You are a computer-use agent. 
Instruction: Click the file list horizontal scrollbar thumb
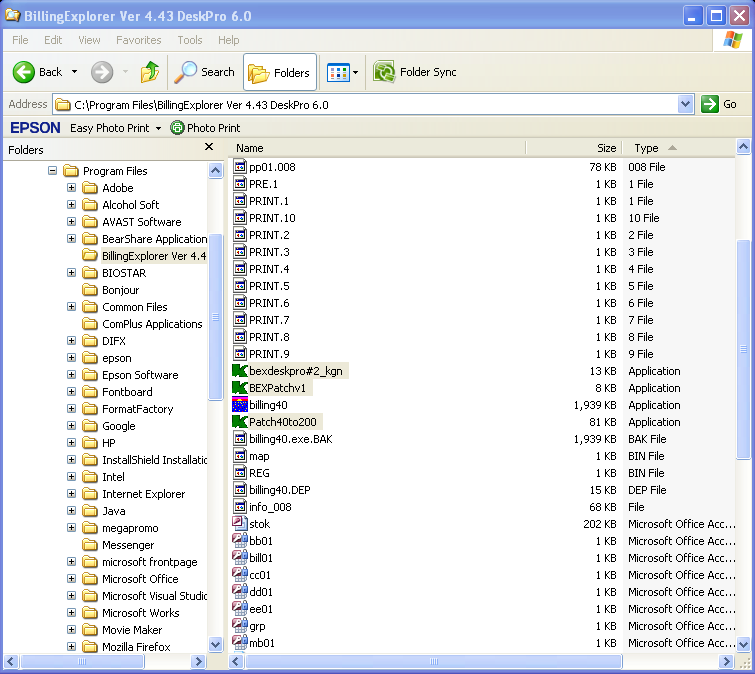(x=434, y=661)
